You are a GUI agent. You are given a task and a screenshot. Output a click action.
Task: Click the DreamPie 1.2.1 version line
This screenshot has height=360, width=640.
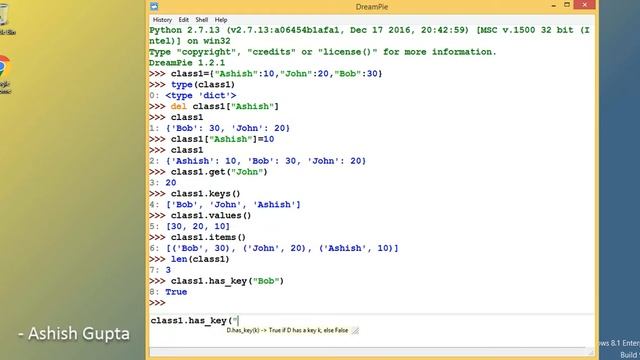(187, 63)
